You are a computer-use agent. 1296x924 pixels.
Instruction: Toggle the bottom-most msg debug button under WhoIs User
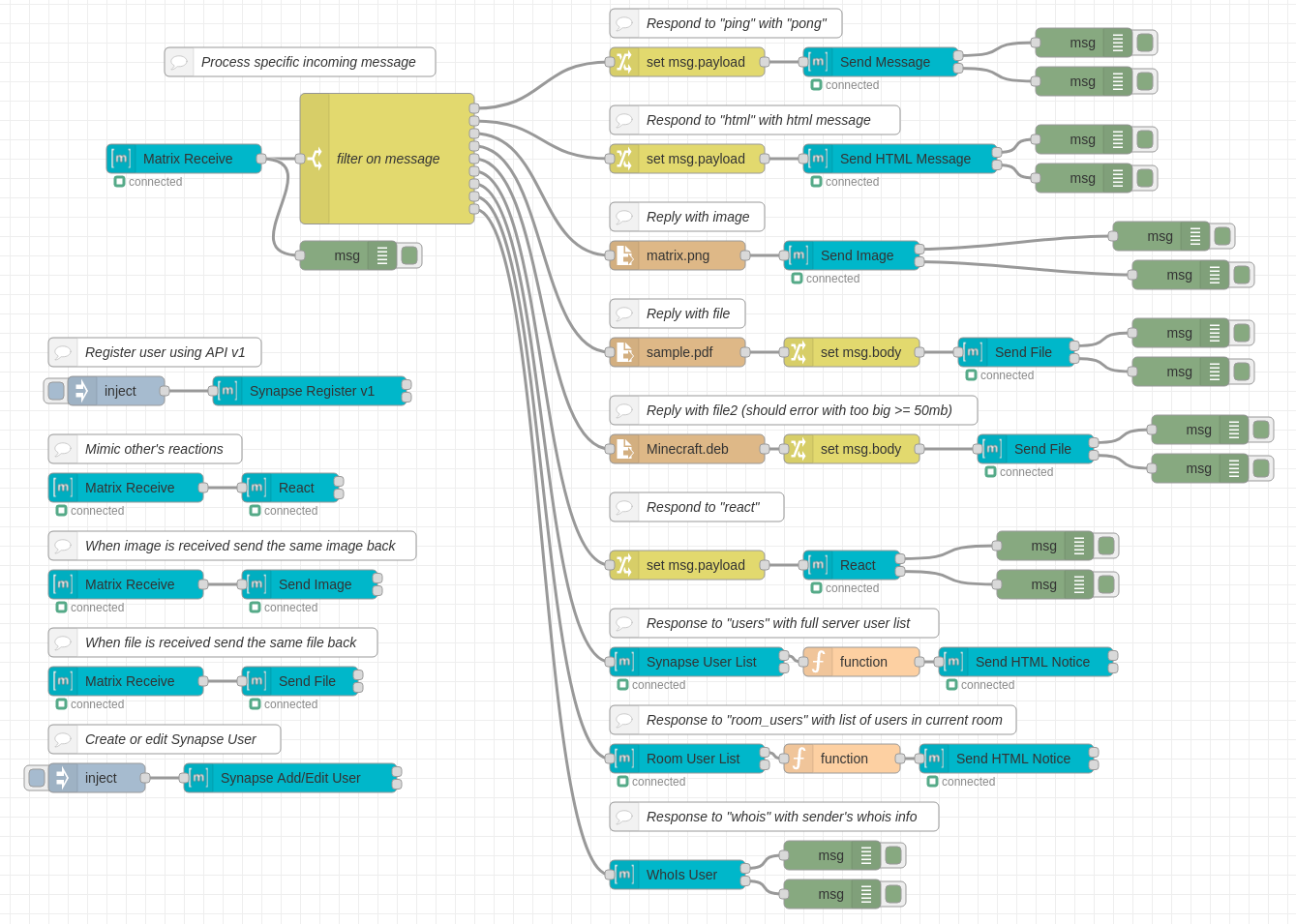893,894
